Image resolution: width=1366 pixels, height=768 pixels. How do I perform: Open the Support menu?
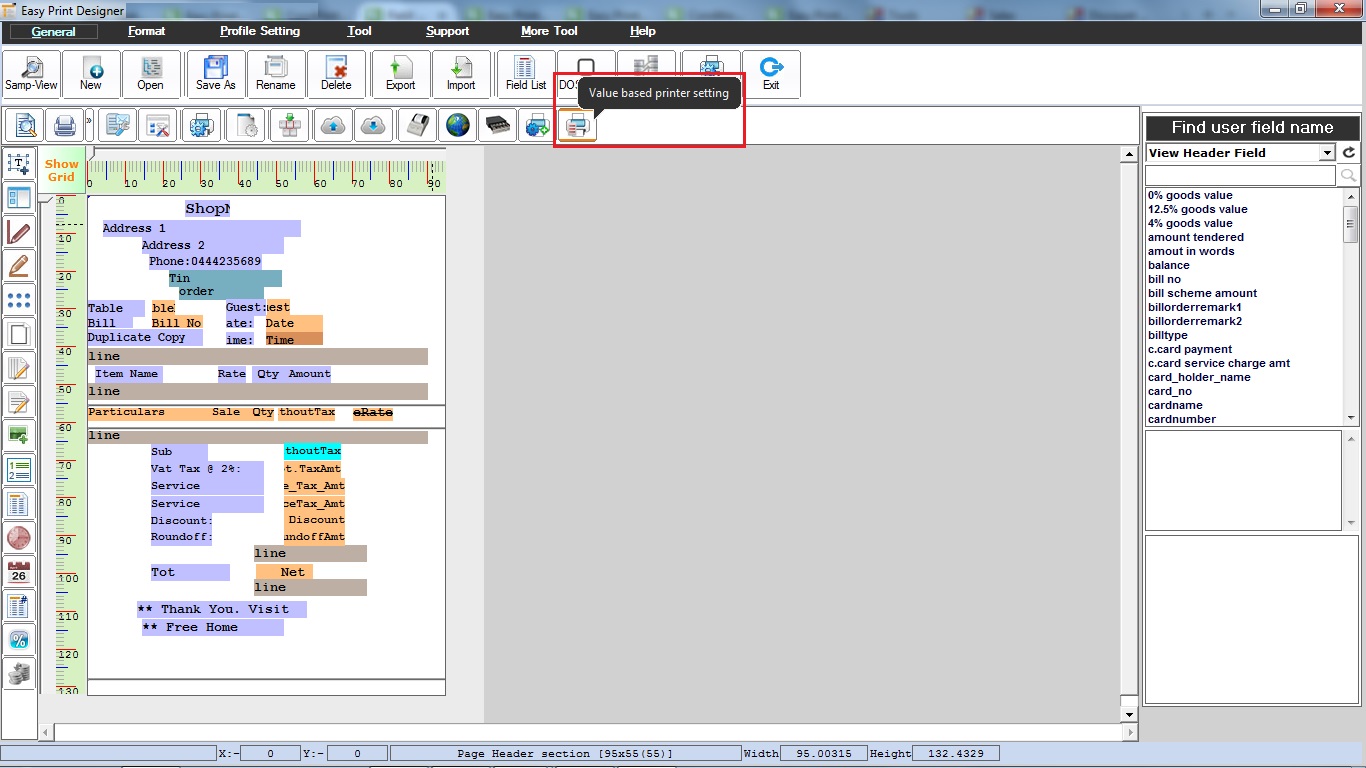[448, 31]
